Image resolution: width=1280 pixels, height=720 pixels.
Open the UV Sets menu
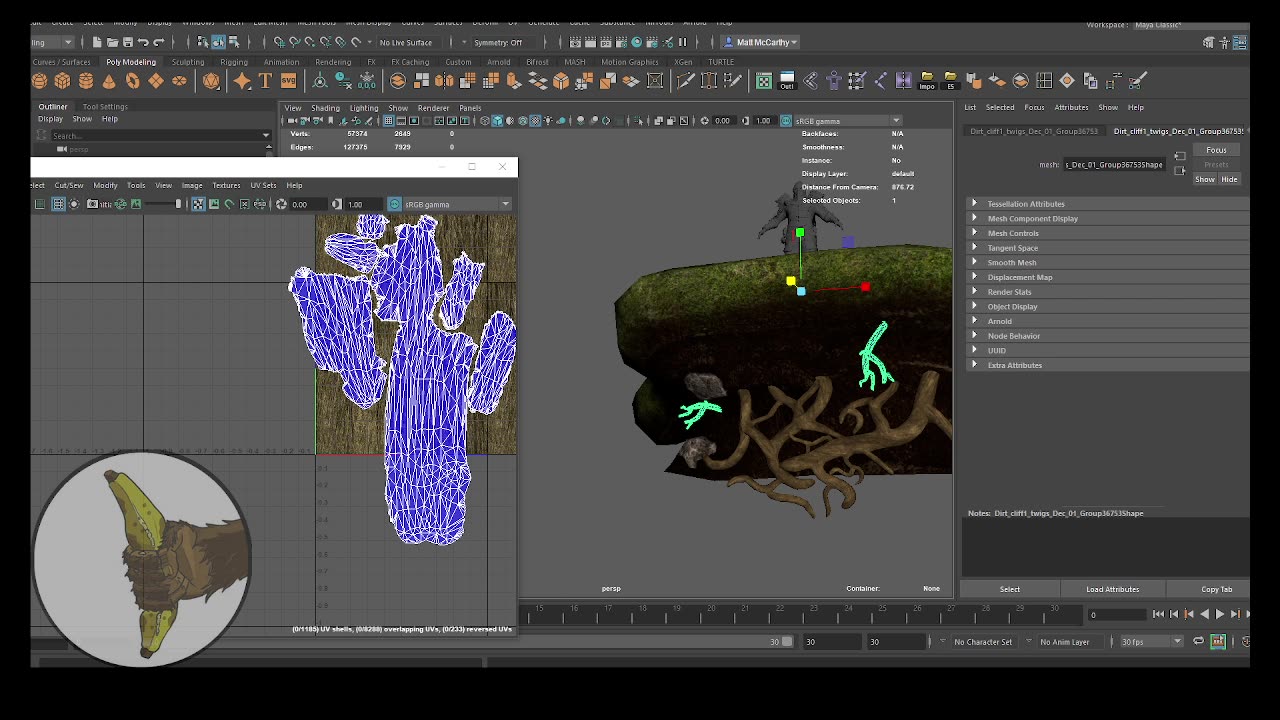coord(263,185)
